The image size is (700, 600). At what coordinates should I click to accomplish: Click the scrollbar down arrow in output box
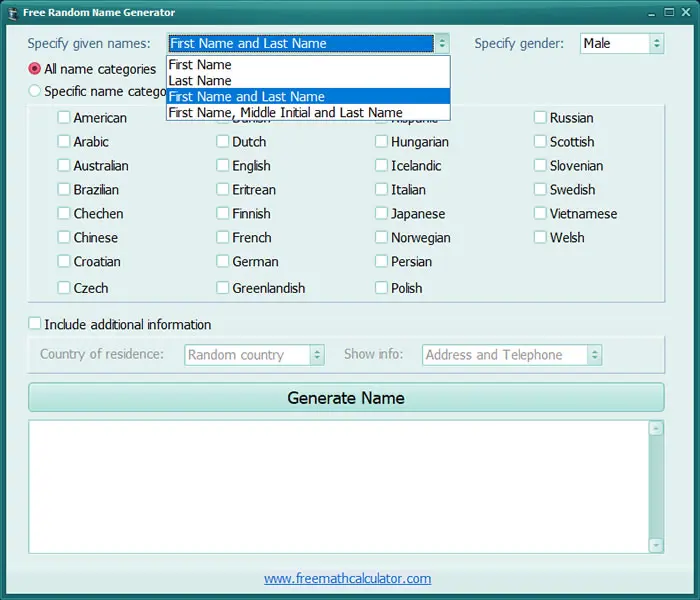tap(655, 545)
